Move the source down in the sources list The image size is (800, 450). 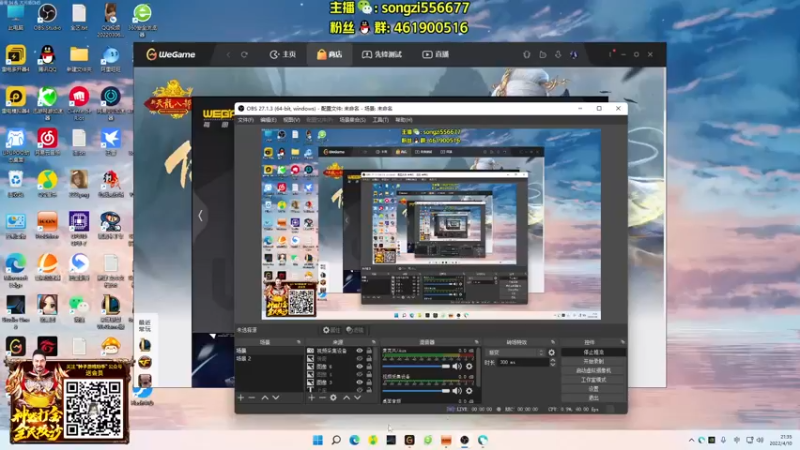[x=358, y=397]
